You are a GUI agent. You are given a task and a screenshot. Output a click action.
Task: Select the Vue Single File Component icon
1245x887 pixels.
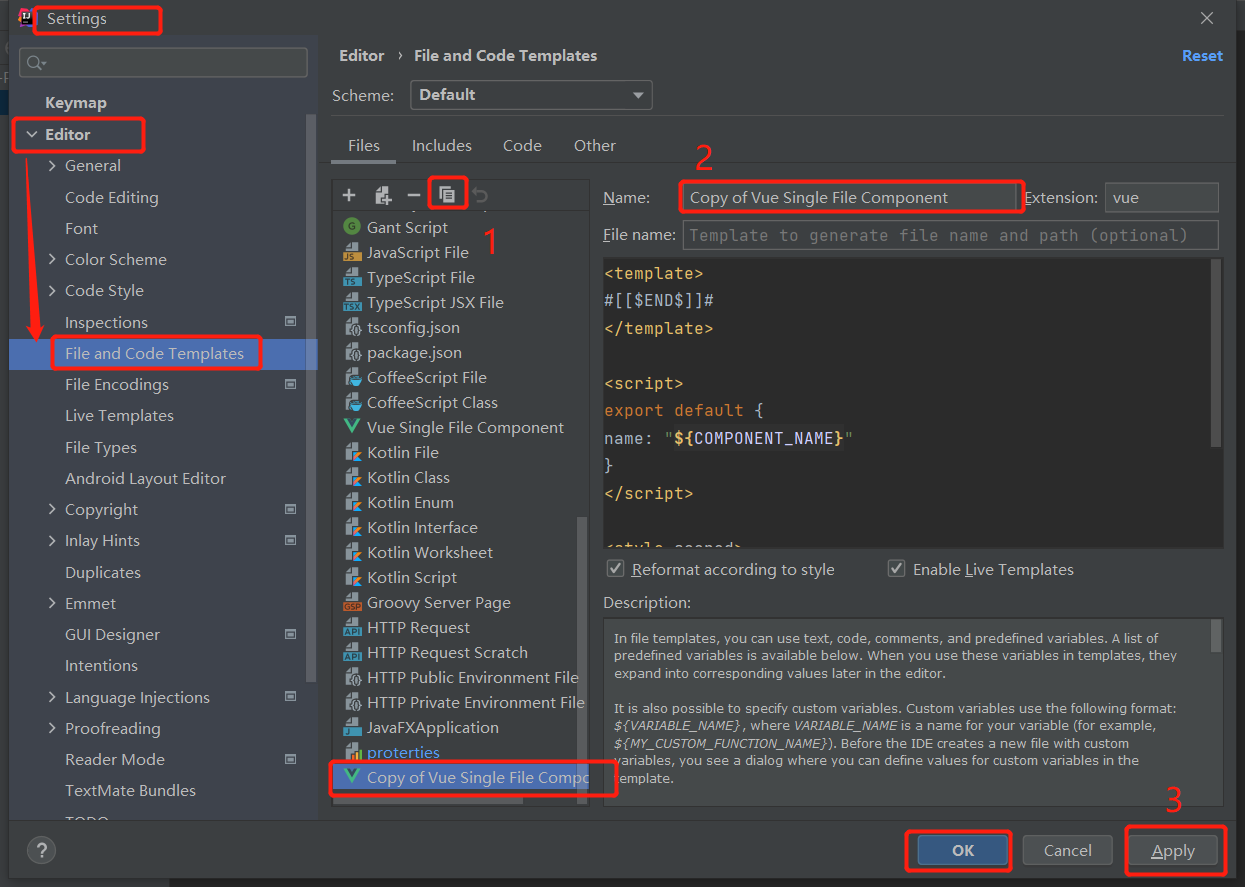(x=351, y=427)
